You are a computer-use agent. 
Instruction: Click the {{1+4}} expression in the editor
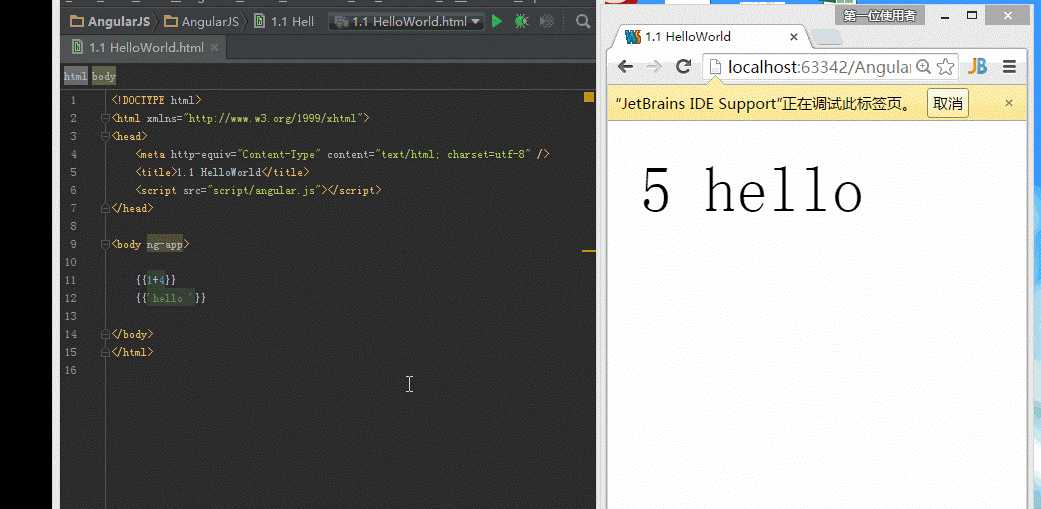[x=156, y=280]
